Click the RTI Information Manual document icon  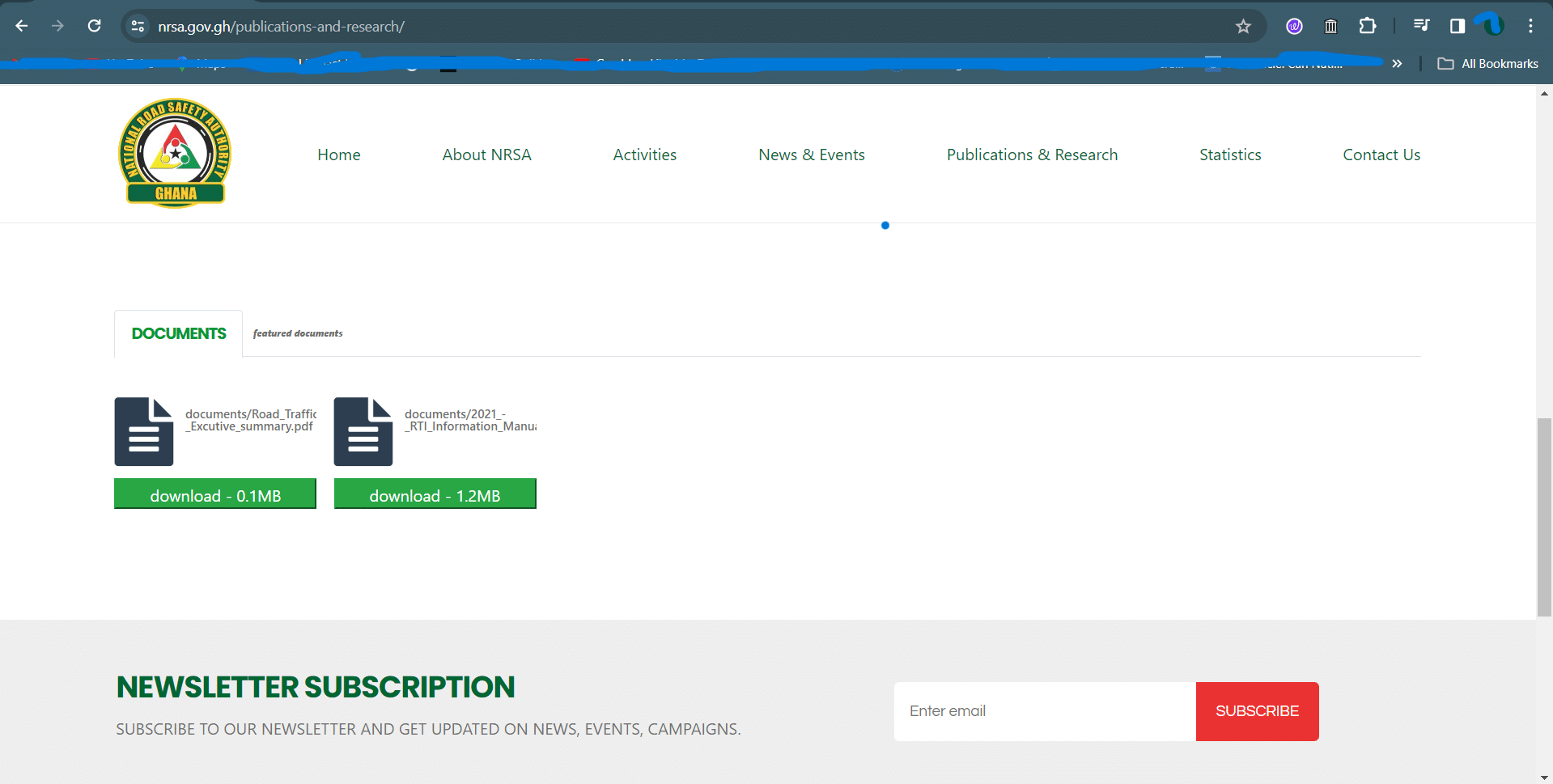tap(363, 431)
